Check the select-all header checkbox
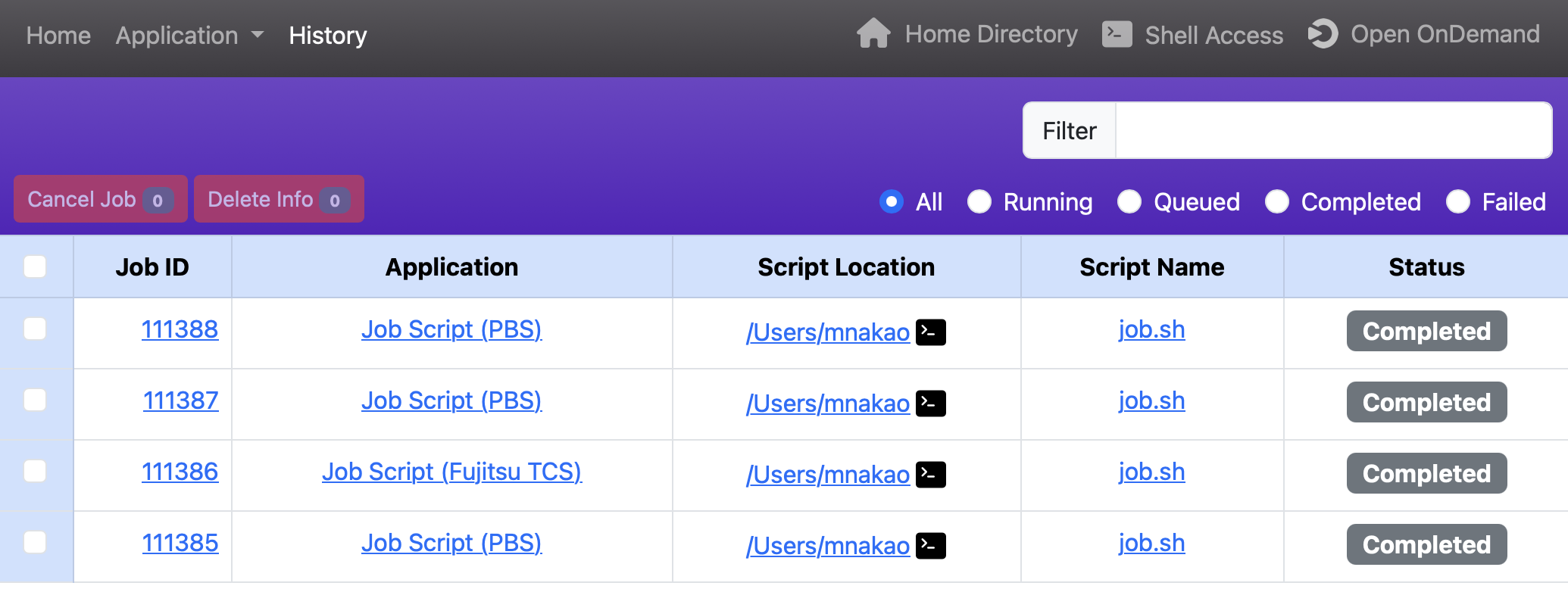Image resolution: width=1568 pixels, height=589 pixels. point(35,266)
